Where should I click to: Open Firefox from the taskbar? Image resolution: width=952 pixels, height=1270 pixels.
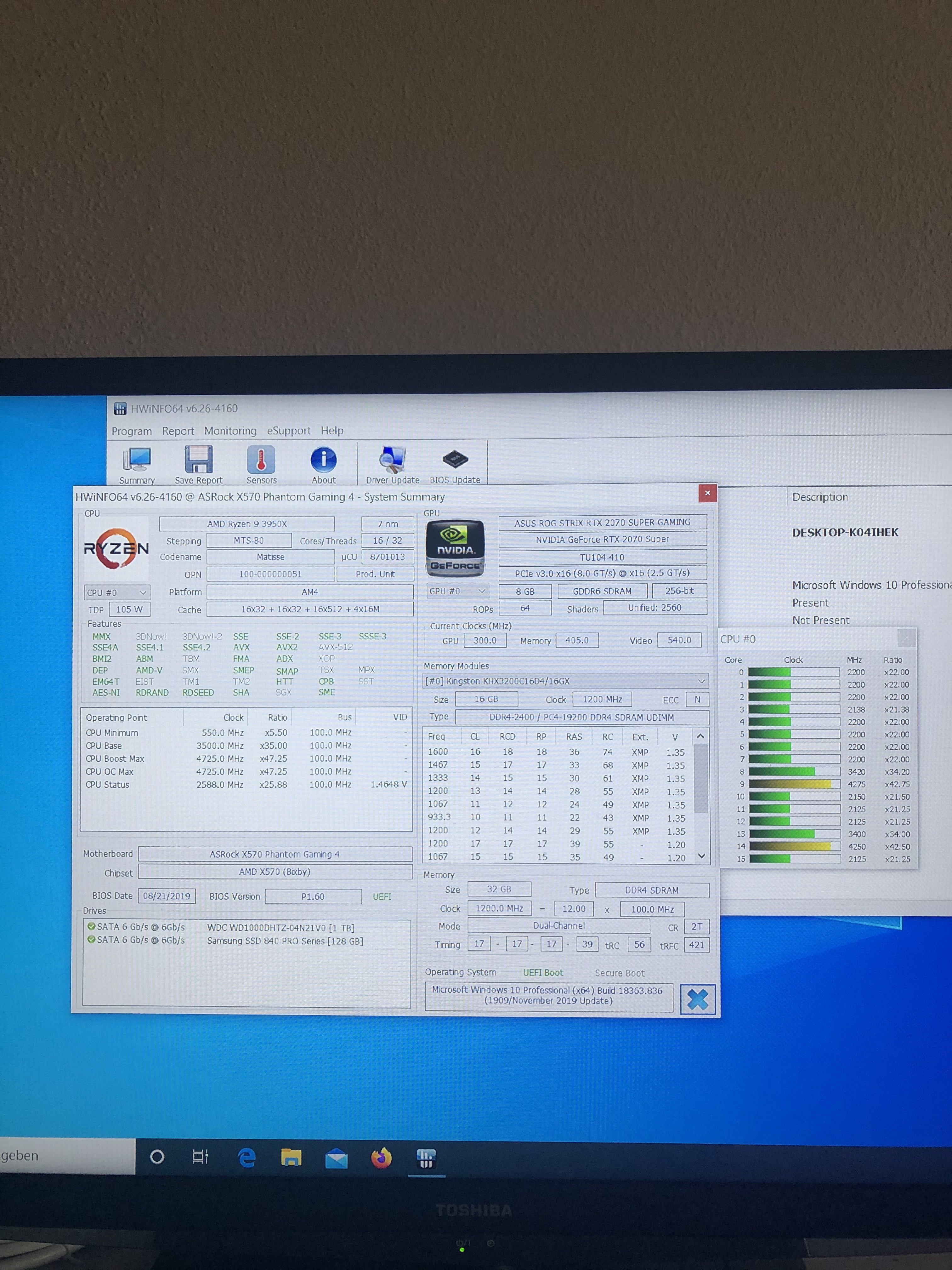(381, 1158)
